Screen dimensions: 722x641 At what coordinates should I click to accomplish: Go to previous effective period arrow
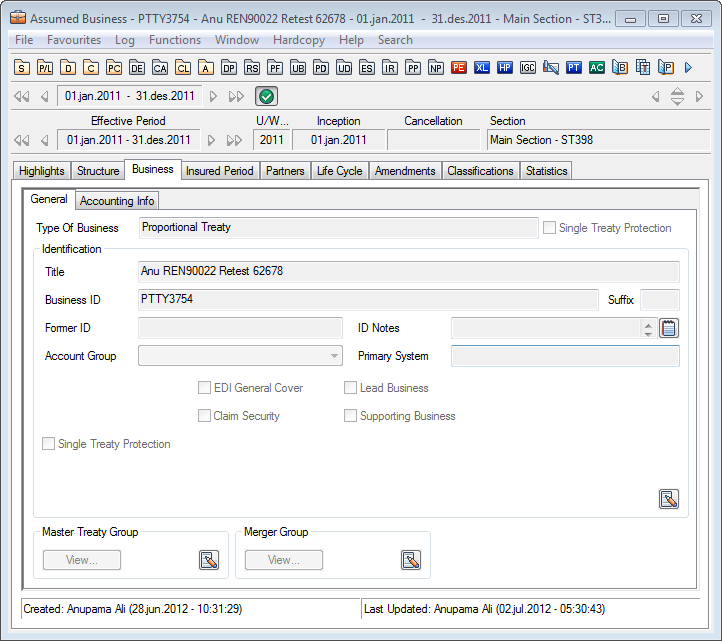(x=45, y=140)
